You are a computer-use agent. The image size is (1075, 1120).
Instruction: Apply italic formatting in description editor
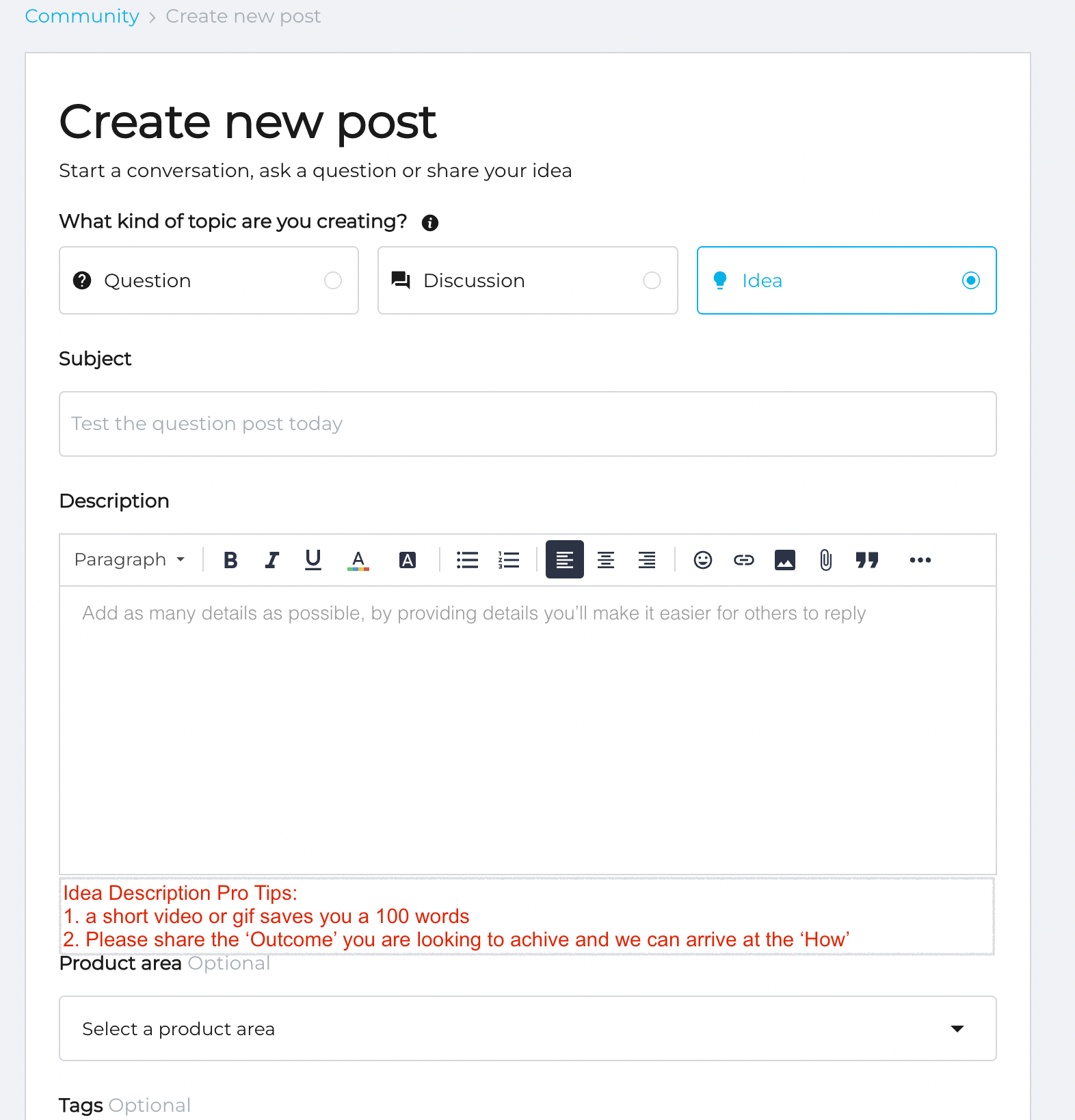pos(271,560)
